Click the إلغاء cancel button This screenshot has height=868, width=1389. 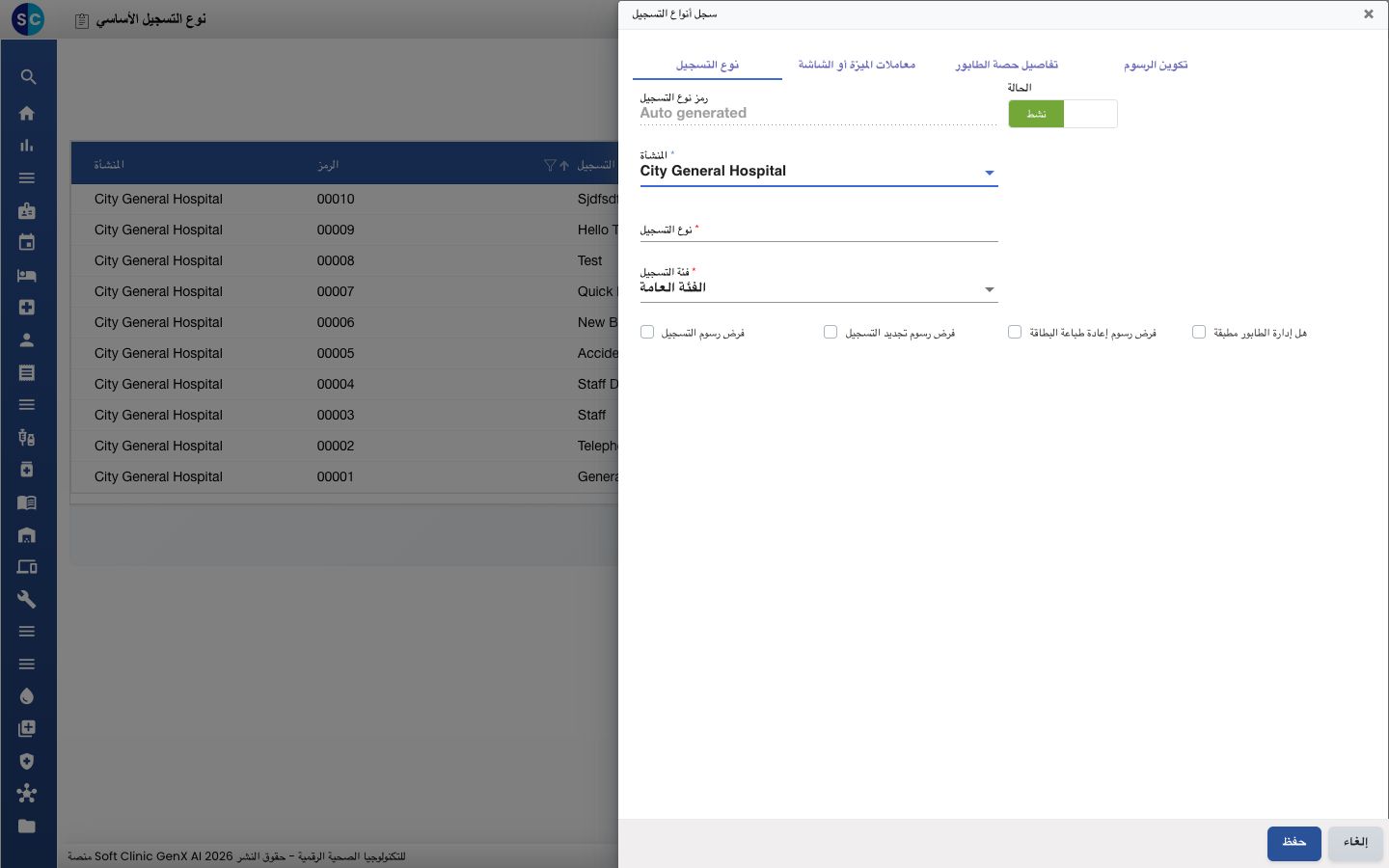(1355, 843)
